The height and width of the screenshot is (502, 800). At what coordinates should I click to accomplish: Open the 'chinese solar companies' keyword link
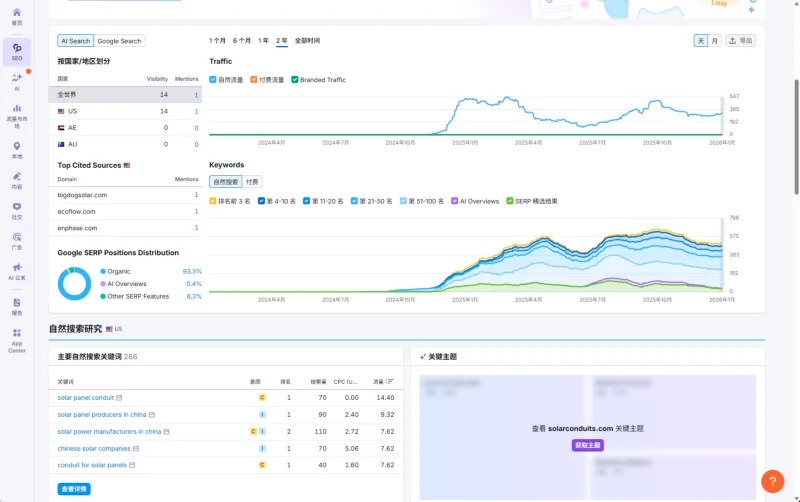94,448
